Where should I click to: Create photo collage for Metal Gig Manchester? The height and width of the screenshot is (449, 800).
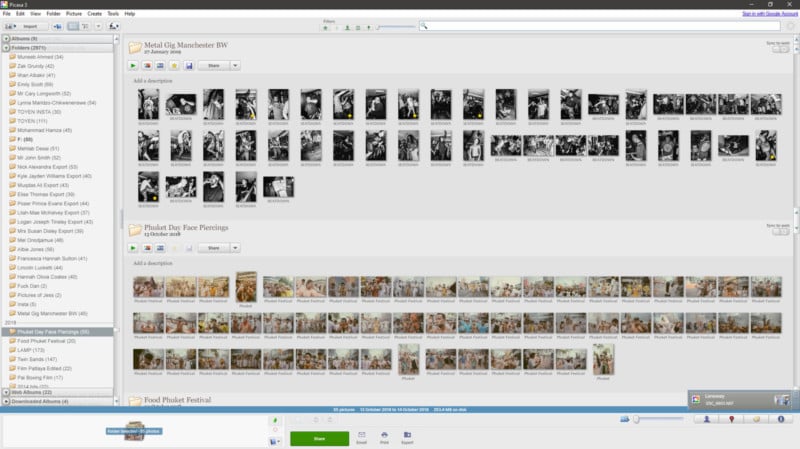147,65
